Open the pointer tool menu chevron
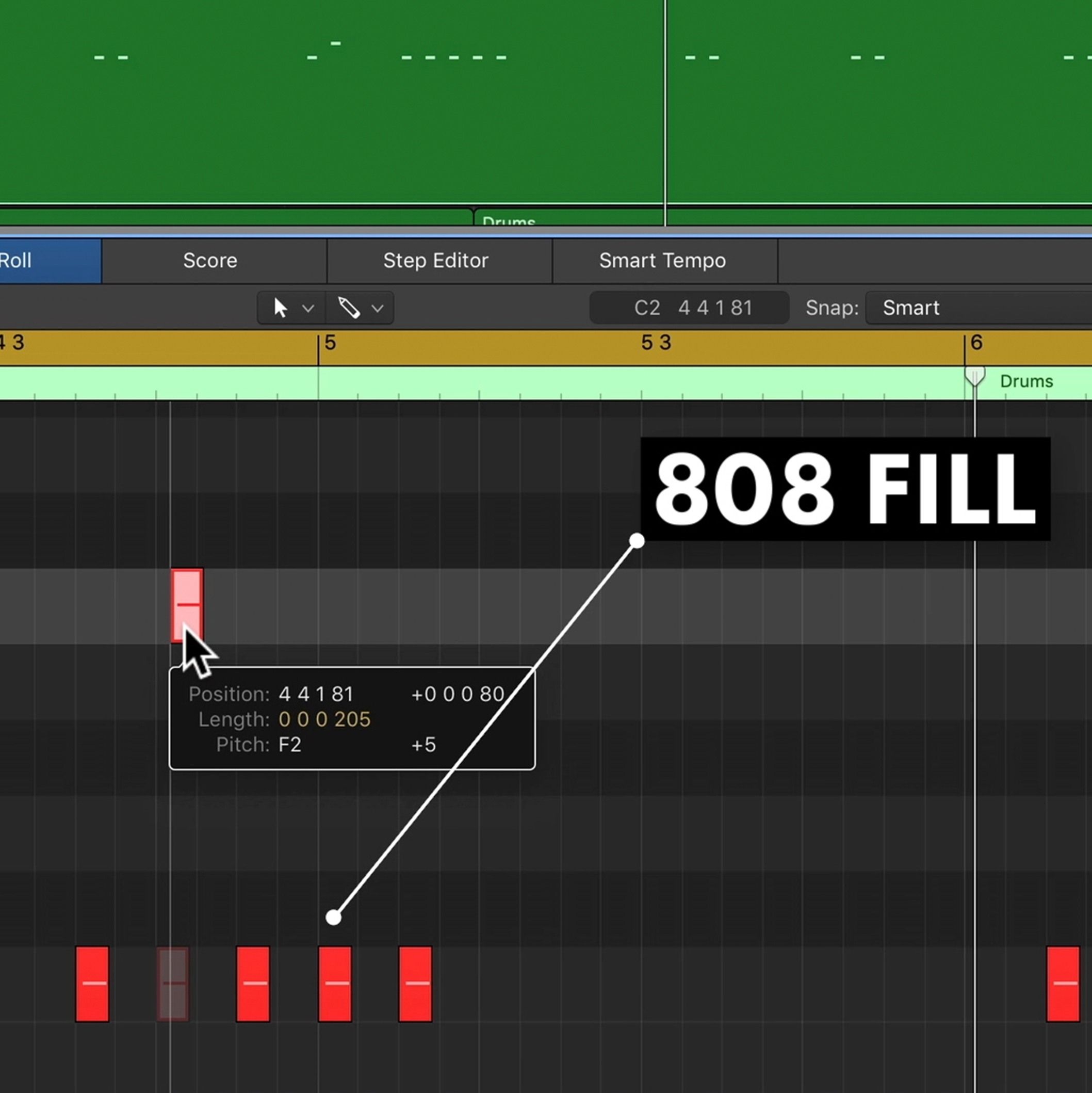The width and height of the screenshot is (1092, 1093). tap(308, 309)
